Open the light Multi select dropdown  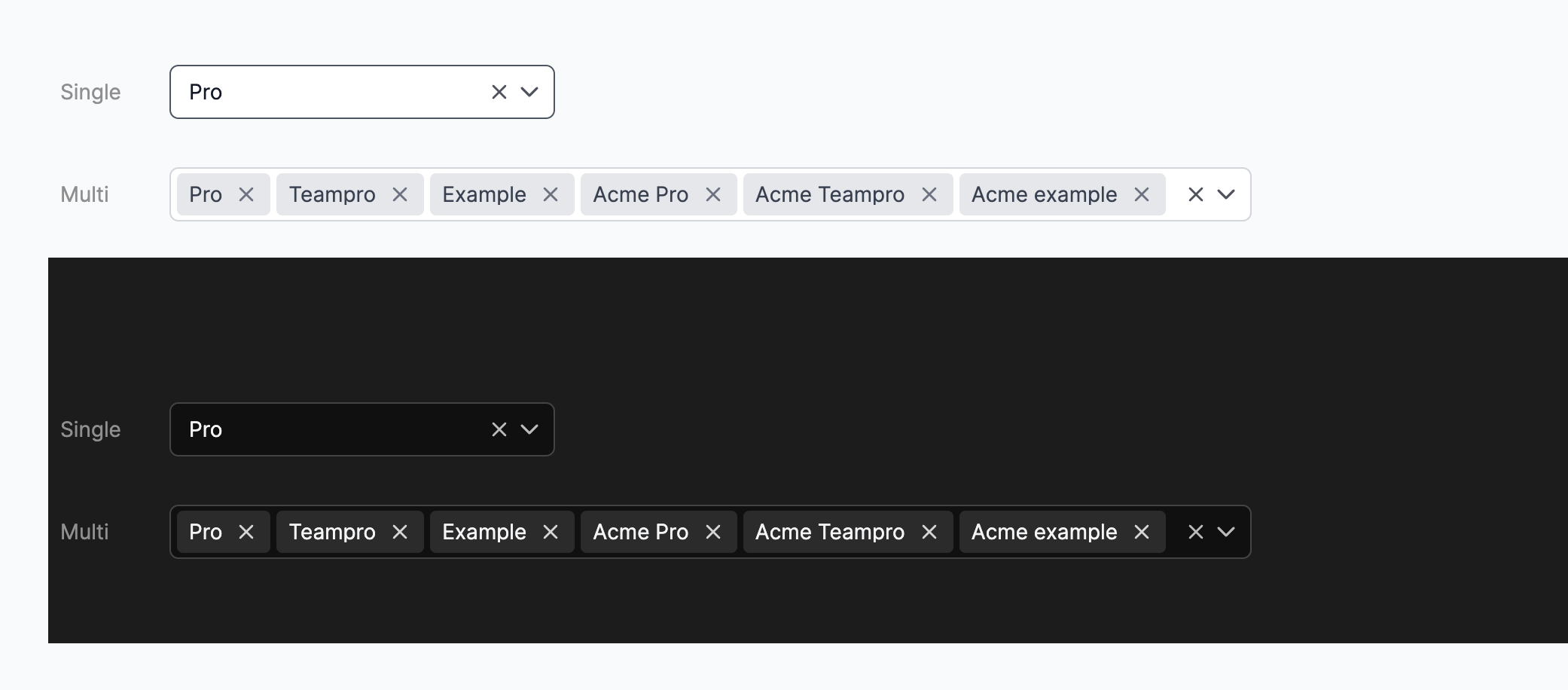point(1227,194)
